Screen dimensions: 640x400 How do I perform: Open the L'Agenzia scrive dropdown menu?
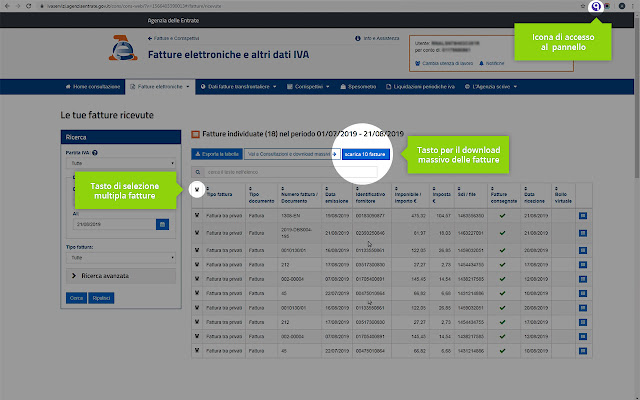(x=491, y=87)
